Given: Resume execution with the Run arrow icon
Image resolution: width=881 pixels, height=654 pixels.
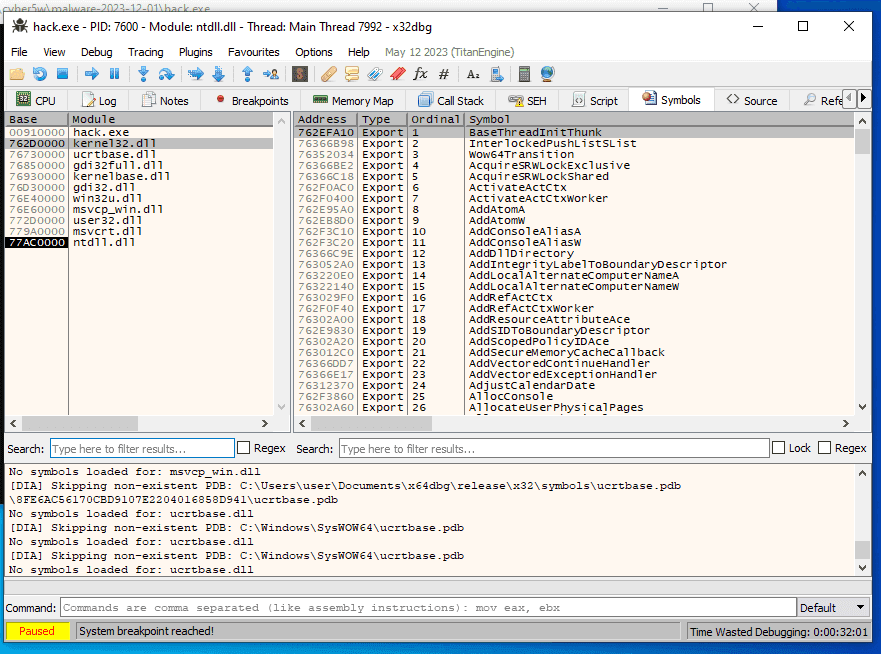Looking at the screenshot, I should (x=90, y=74).
